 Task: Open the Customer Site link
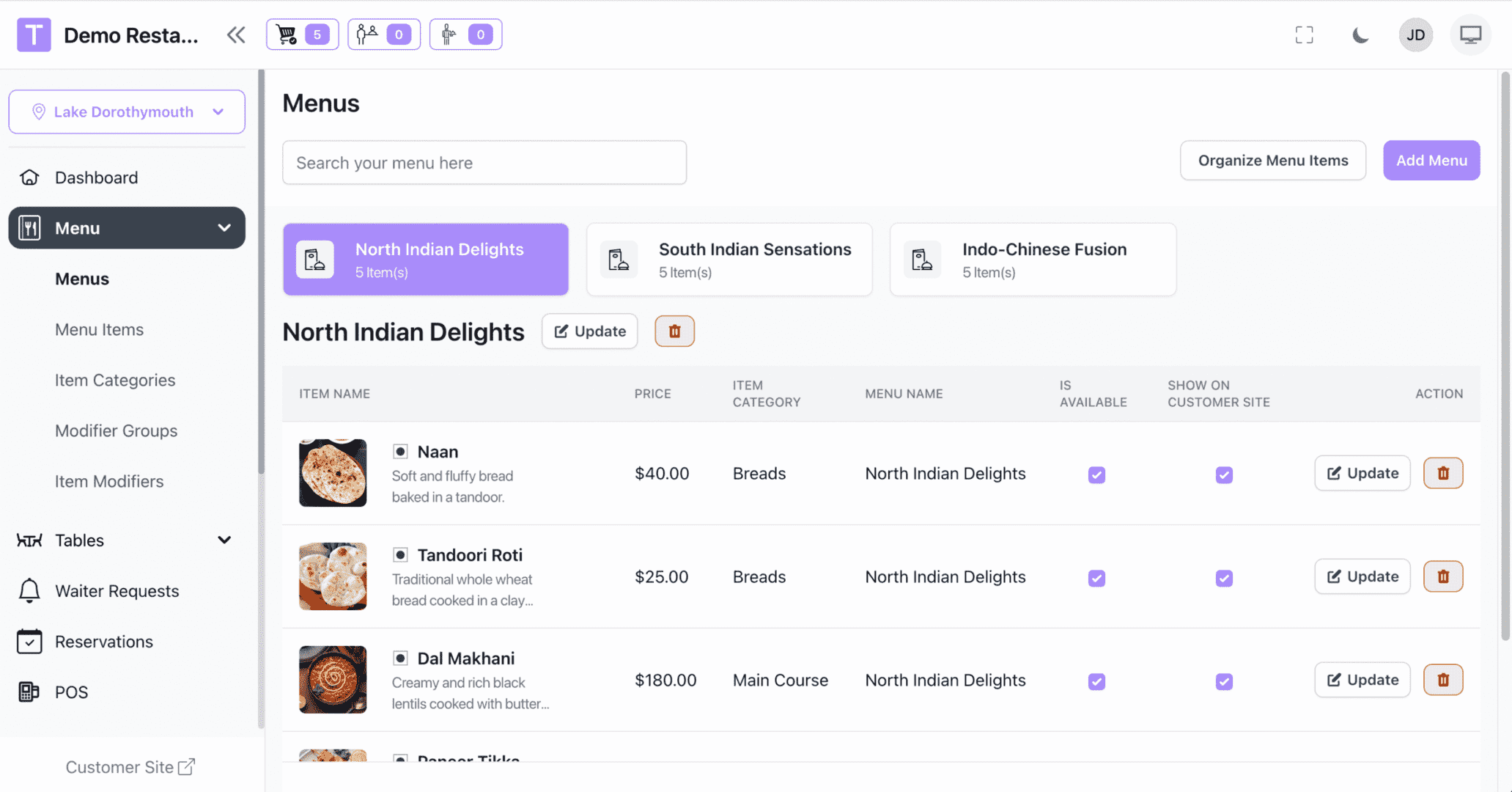130,767
